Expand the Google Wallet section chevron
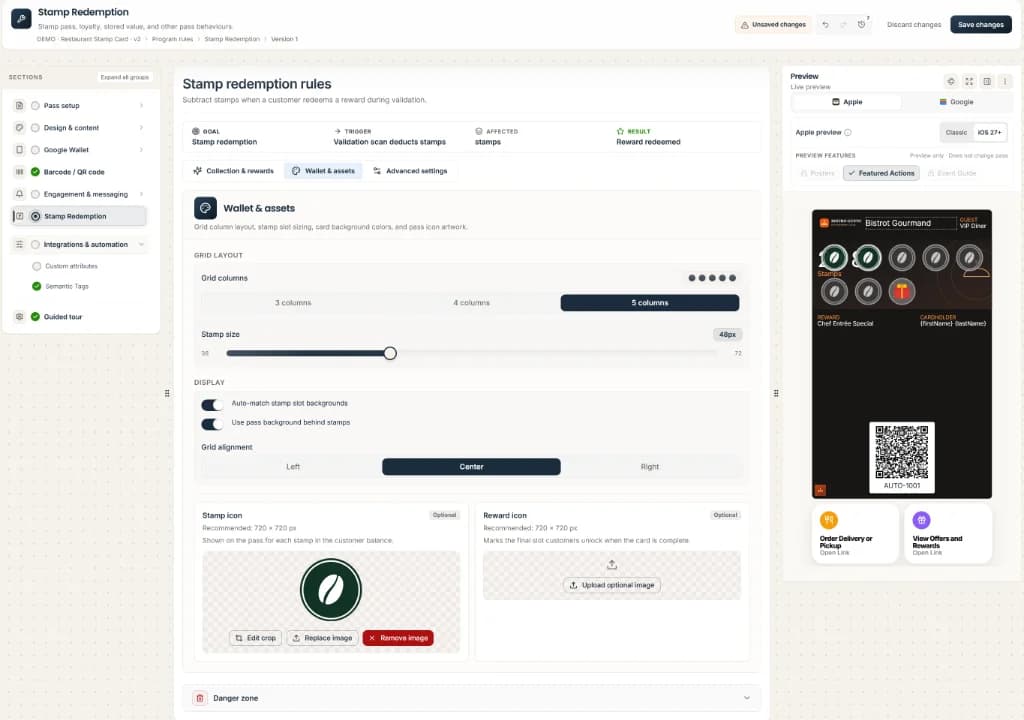Image resolution: width=1024 pixels, height=720 pixels. (141, 150)
